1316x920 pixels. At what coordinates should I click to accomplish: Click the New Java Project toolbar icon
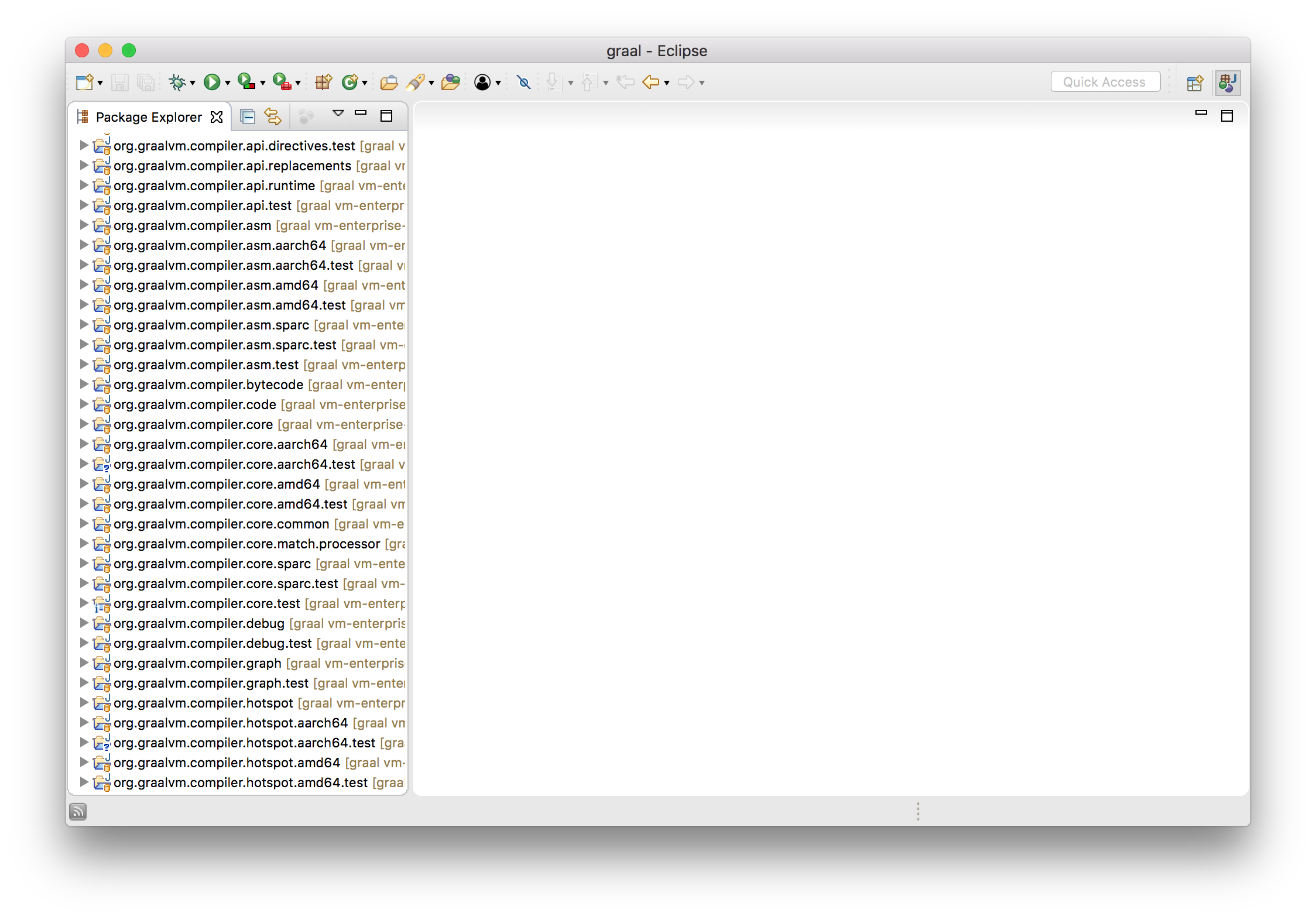[84, 82]
